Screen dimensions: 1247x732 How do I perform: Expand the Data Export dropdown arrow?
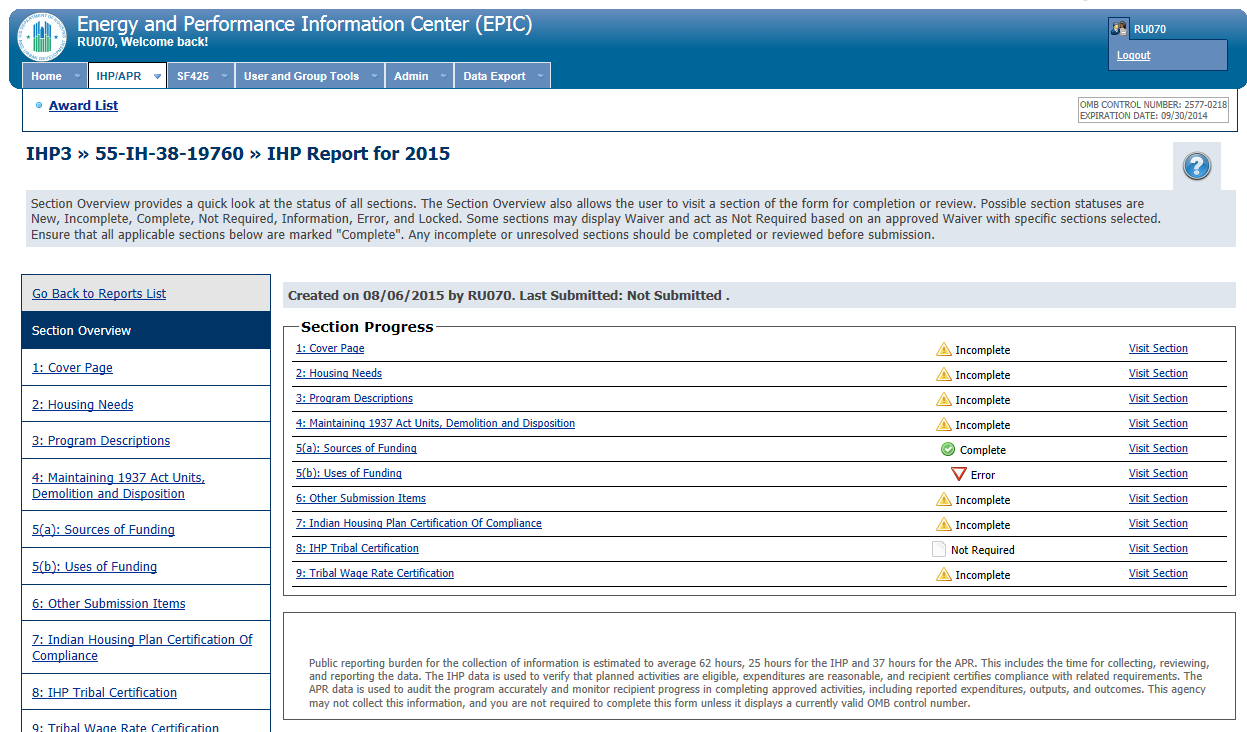point(540,77)
